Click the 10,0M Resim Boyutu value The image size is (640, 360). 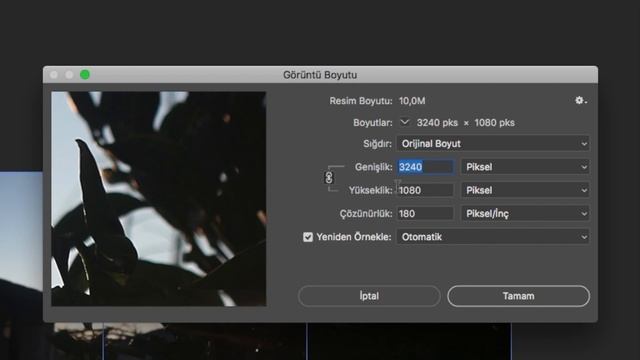pos(412,101)
